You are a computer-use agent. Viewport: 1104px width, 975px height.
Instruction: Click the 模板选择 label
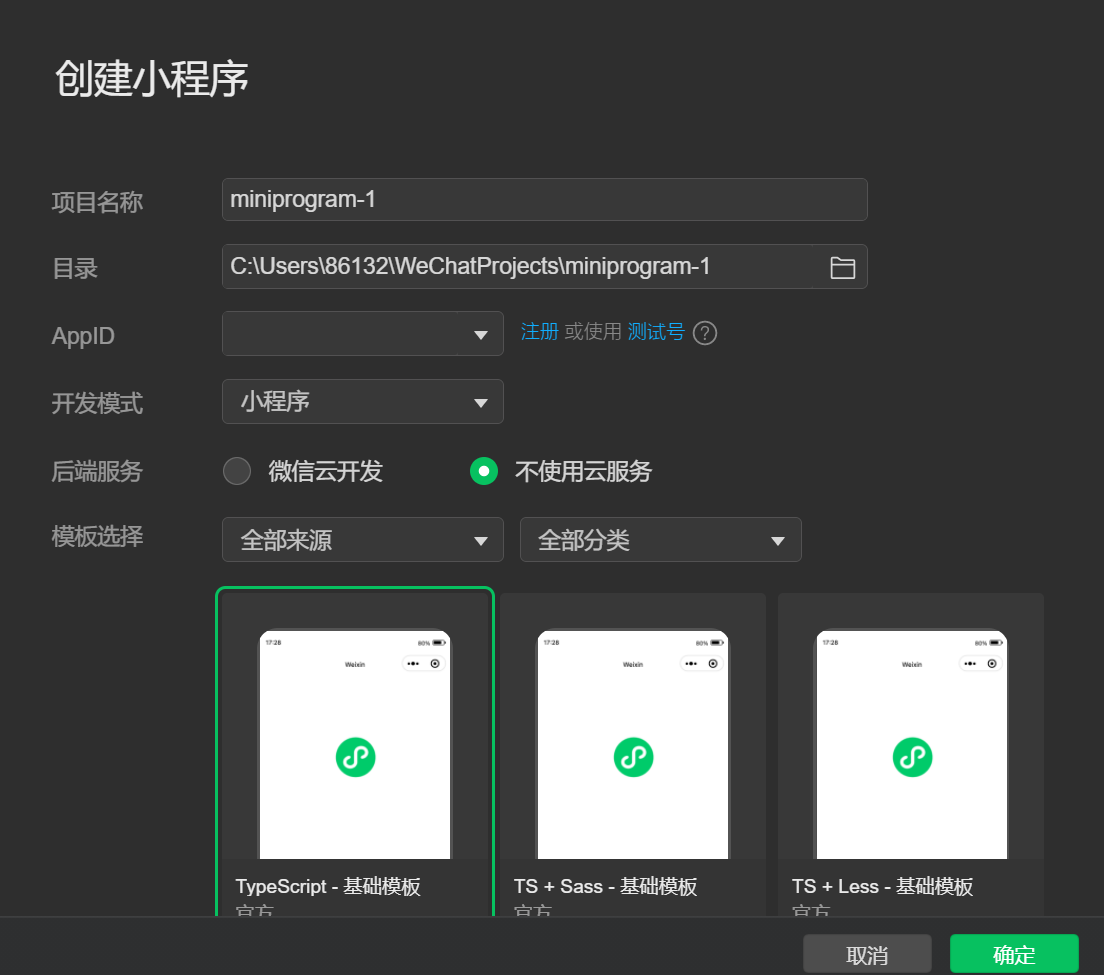coord(97,536)
